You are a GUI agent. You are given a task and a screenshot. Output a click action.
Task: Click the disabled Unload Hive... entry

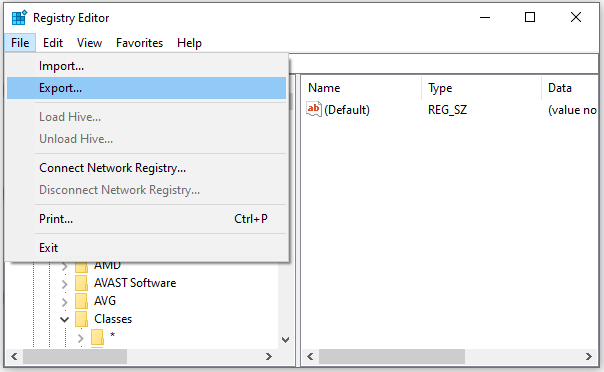click(x=146, y=139)
